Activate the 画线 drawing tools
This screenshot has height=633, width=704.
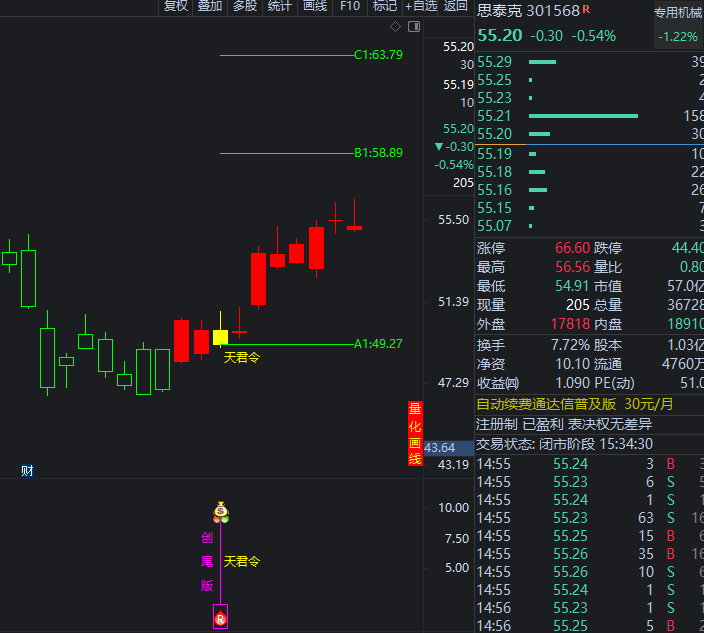click(x=315, y=6)
